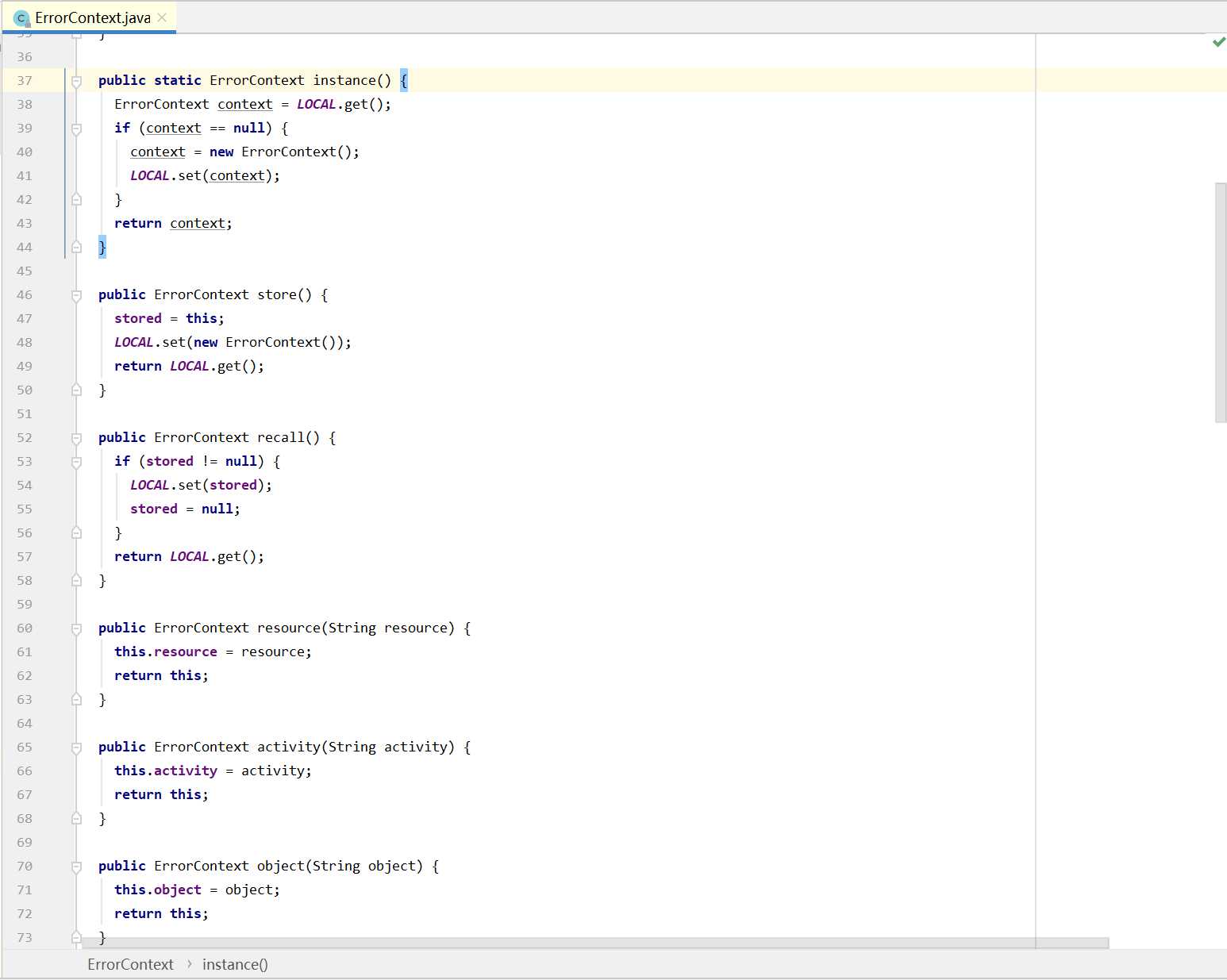Collapse the instance() method fold on line 37
The image size is (1227, 980).
(x=77, y=81)
